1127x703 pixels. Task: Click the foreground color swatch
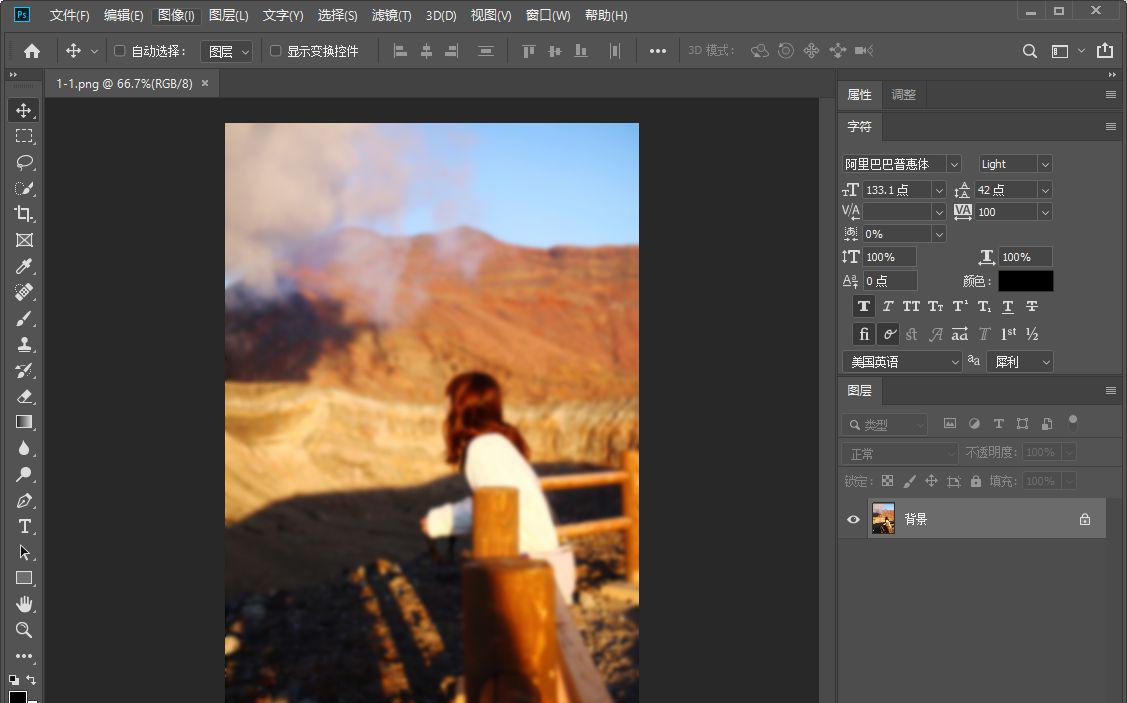tap(17, 697)
